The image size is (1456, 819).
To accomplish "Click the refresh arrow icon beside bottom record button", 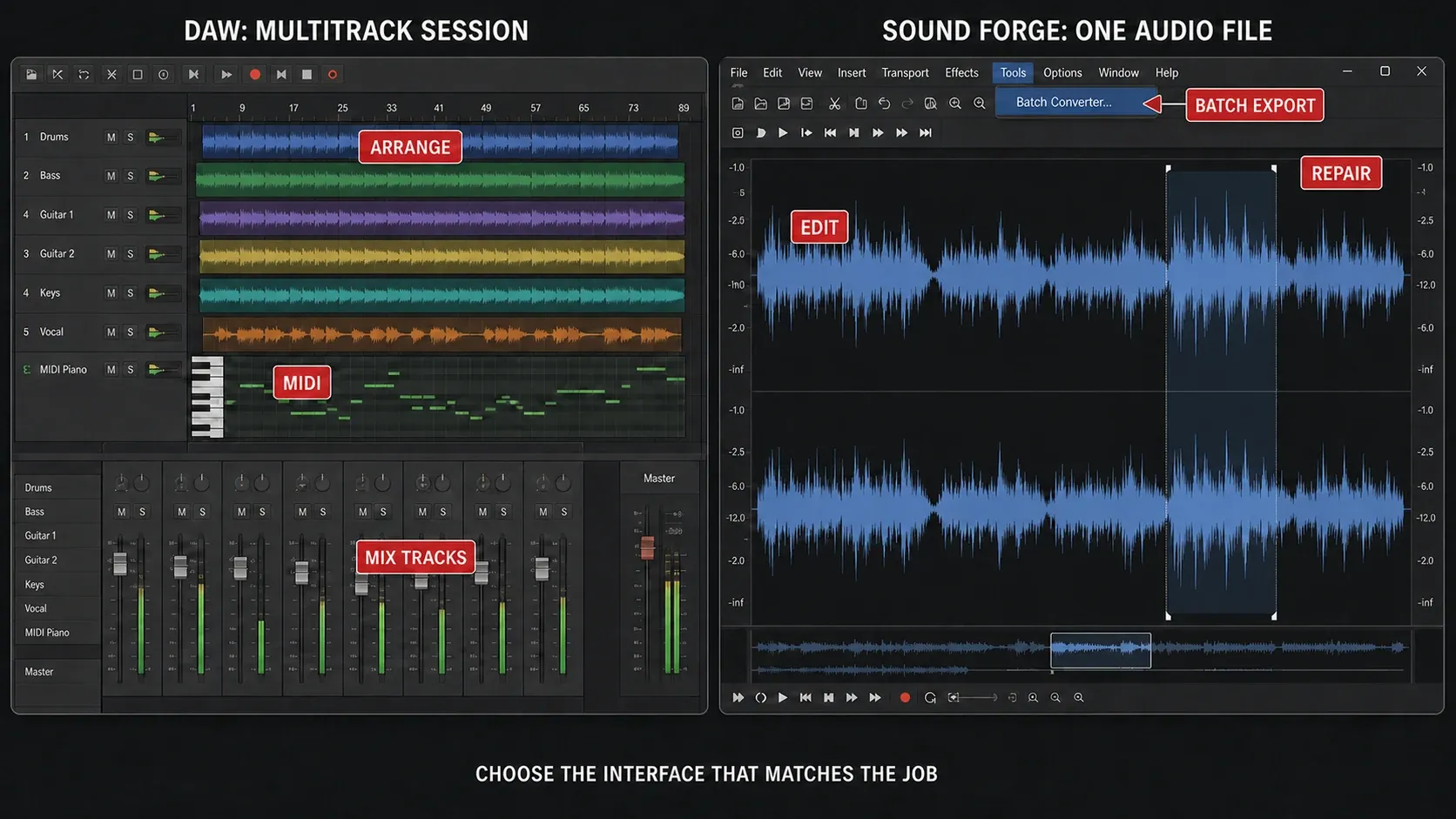I will (x=930, y=698).
